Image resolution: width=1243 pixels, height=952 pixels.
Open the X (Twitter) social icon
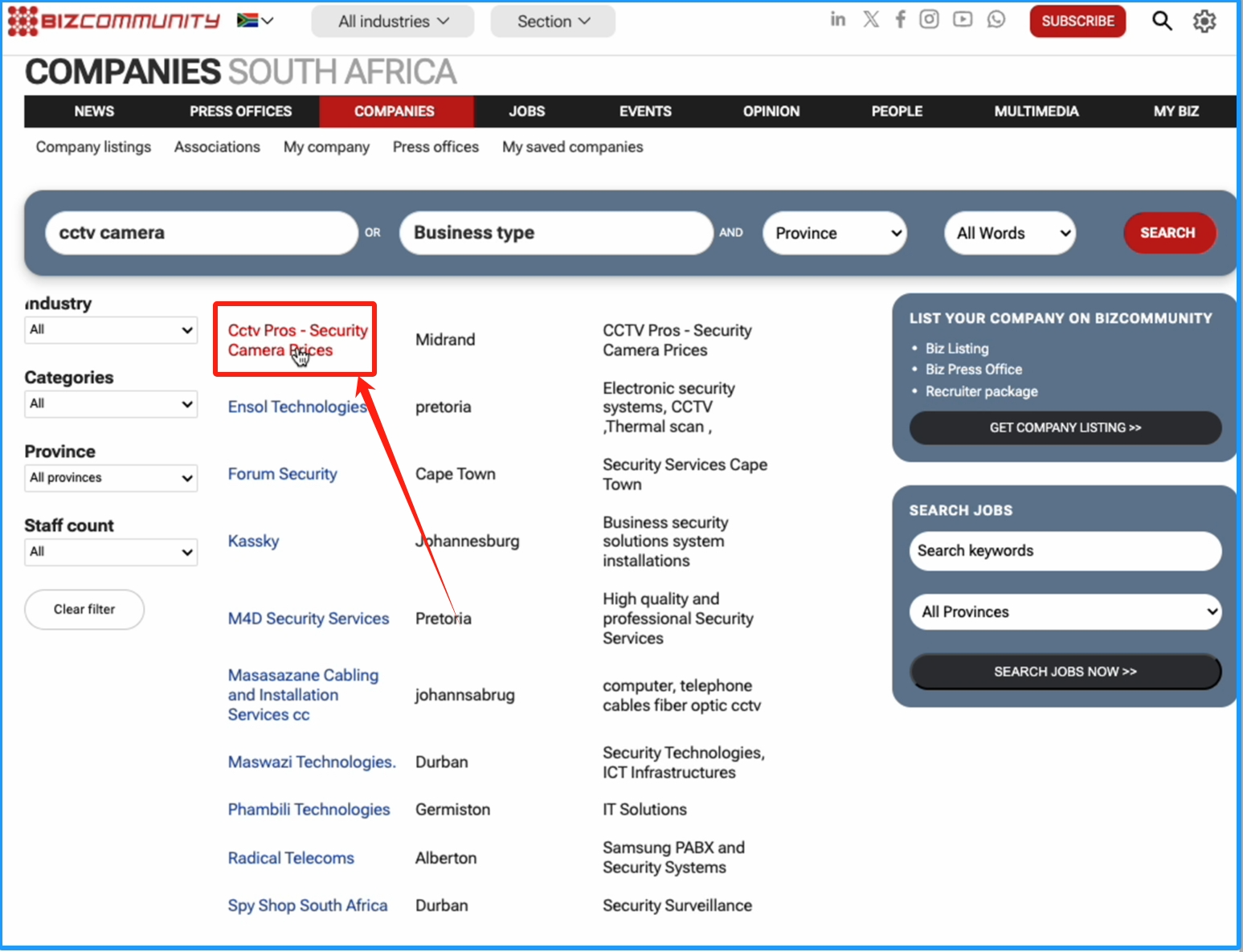tap(871, 19)
